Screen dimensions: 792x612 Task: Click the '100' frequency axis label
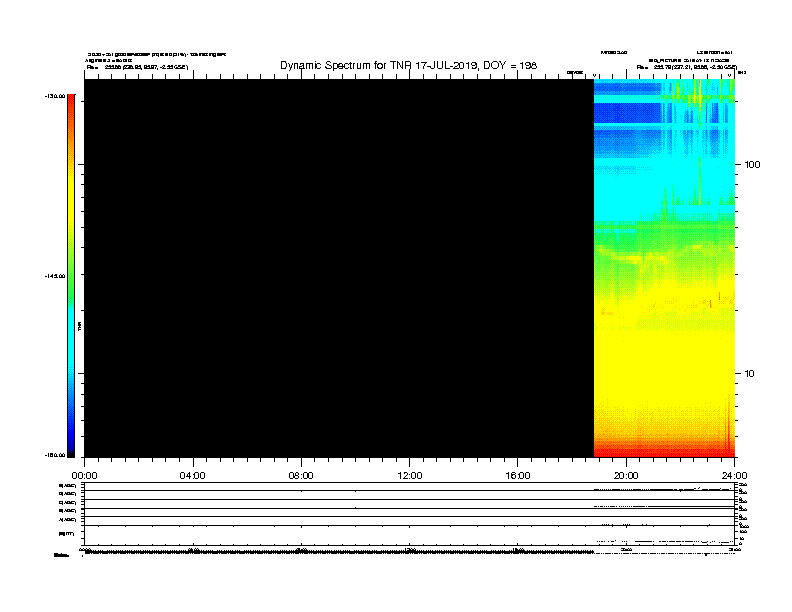click(752, 165)
